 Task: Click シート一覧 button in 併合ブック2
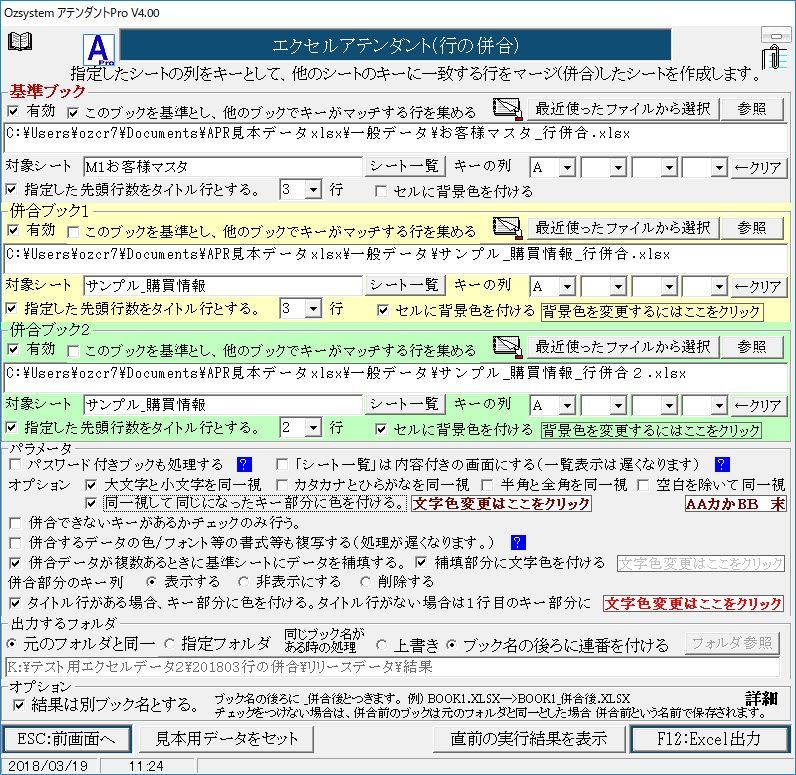tap(405, 404)
